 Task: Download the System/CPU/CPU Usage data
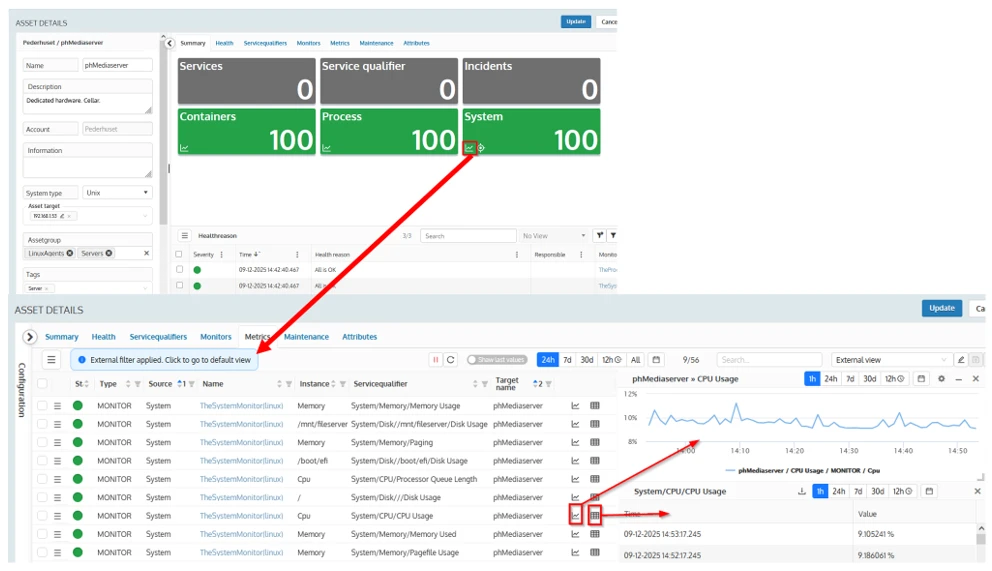(801, 492)
